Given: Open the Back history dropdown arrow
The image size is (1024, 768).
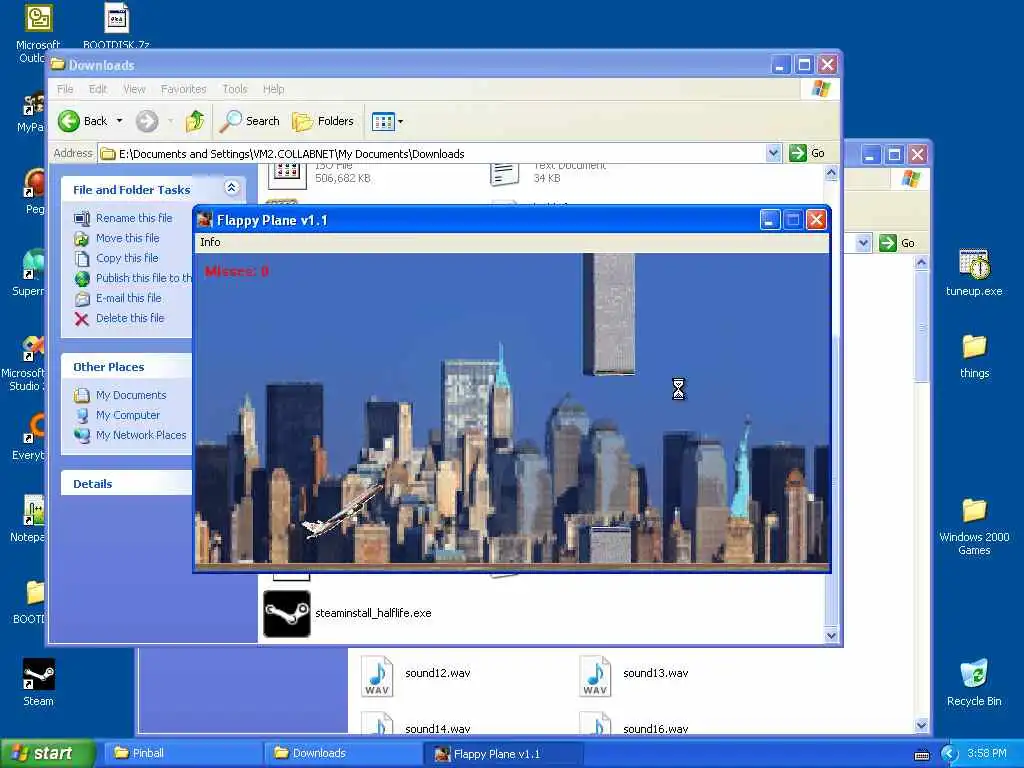Looking at the screenshot, I should 120,121.
